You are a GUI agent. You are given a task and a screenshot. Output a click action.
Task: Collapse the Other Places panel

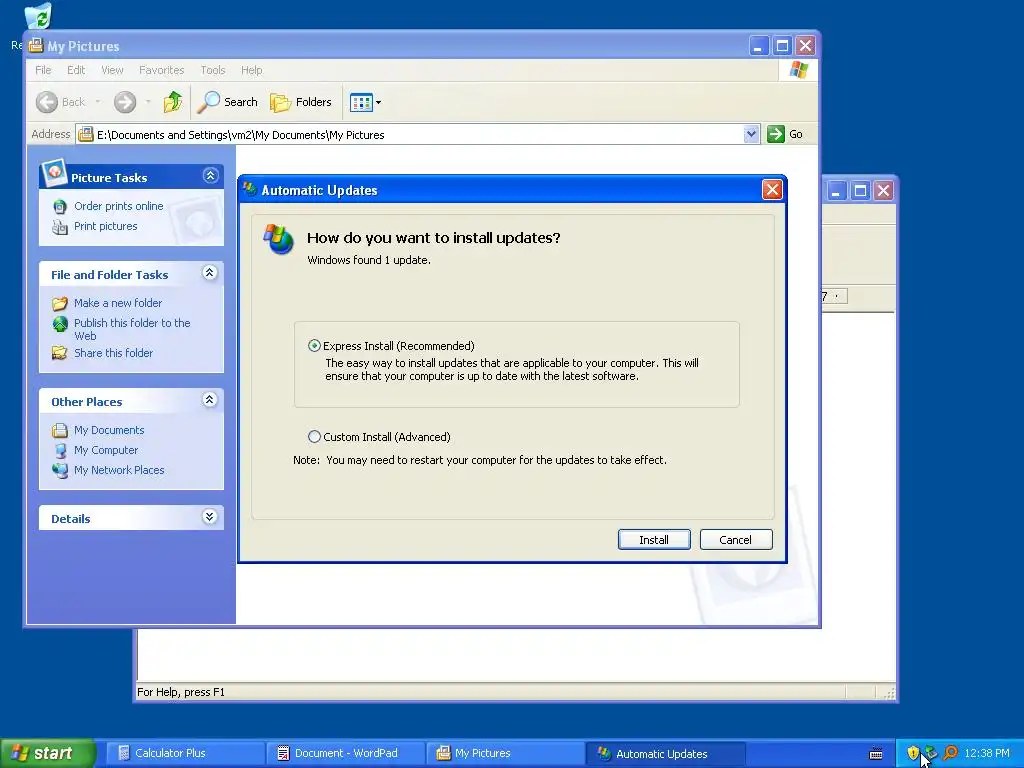point(210,400)
